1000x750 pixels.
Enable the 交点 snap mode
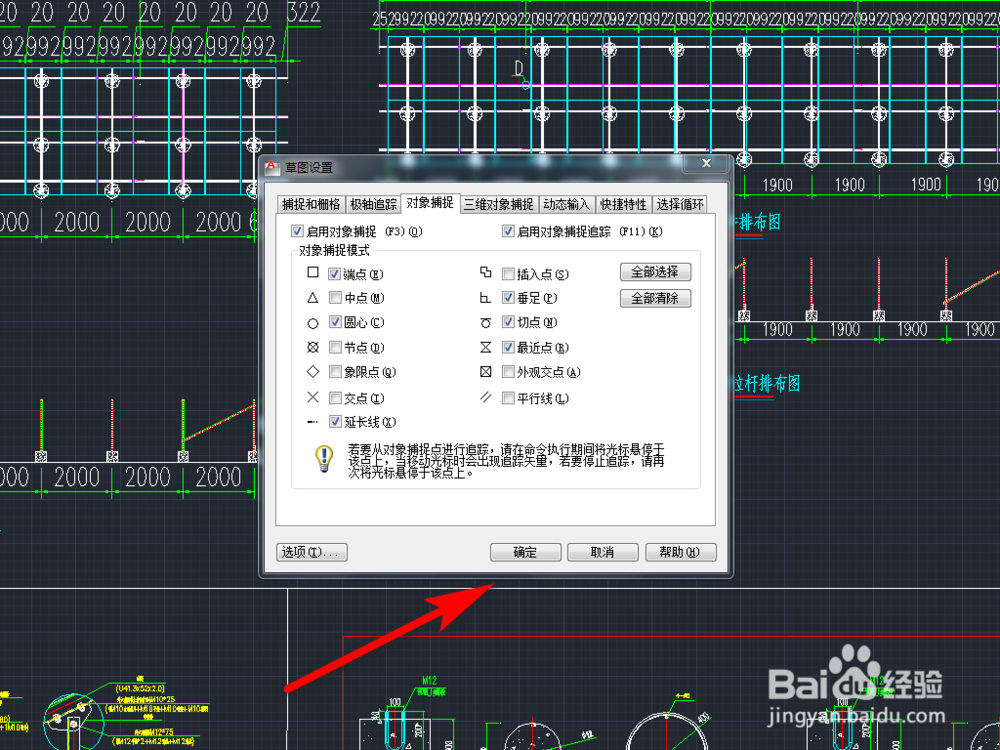pos(335,398)
